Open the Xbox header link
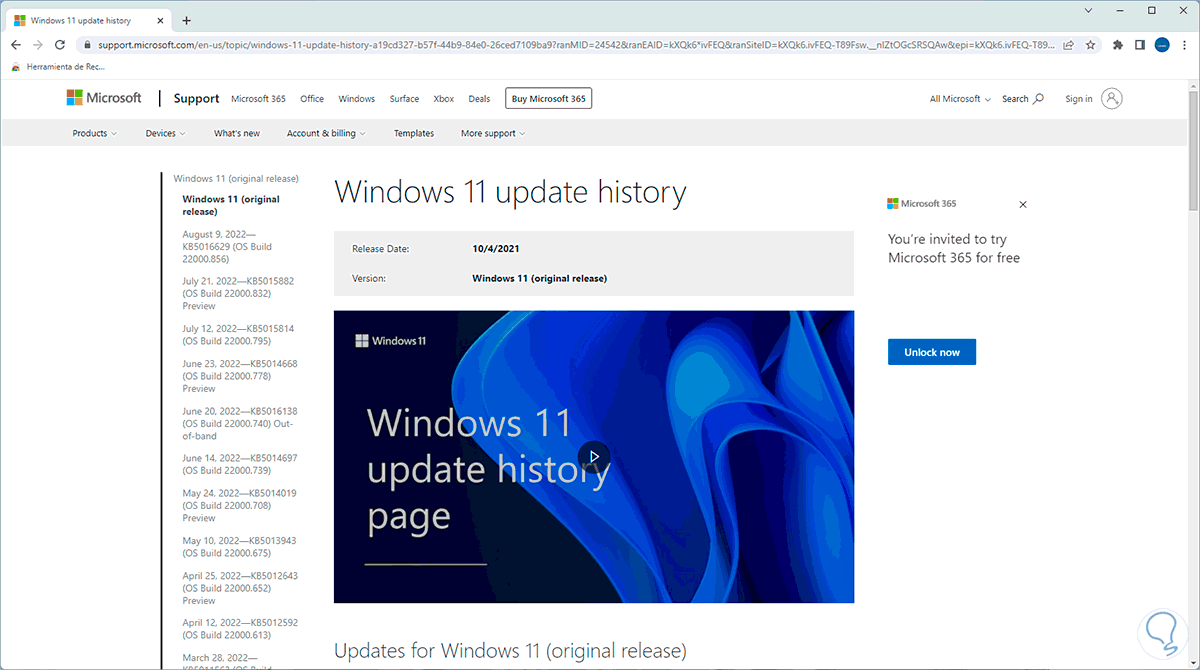This screenshot has height=670, width=1200. click(444, 99)
